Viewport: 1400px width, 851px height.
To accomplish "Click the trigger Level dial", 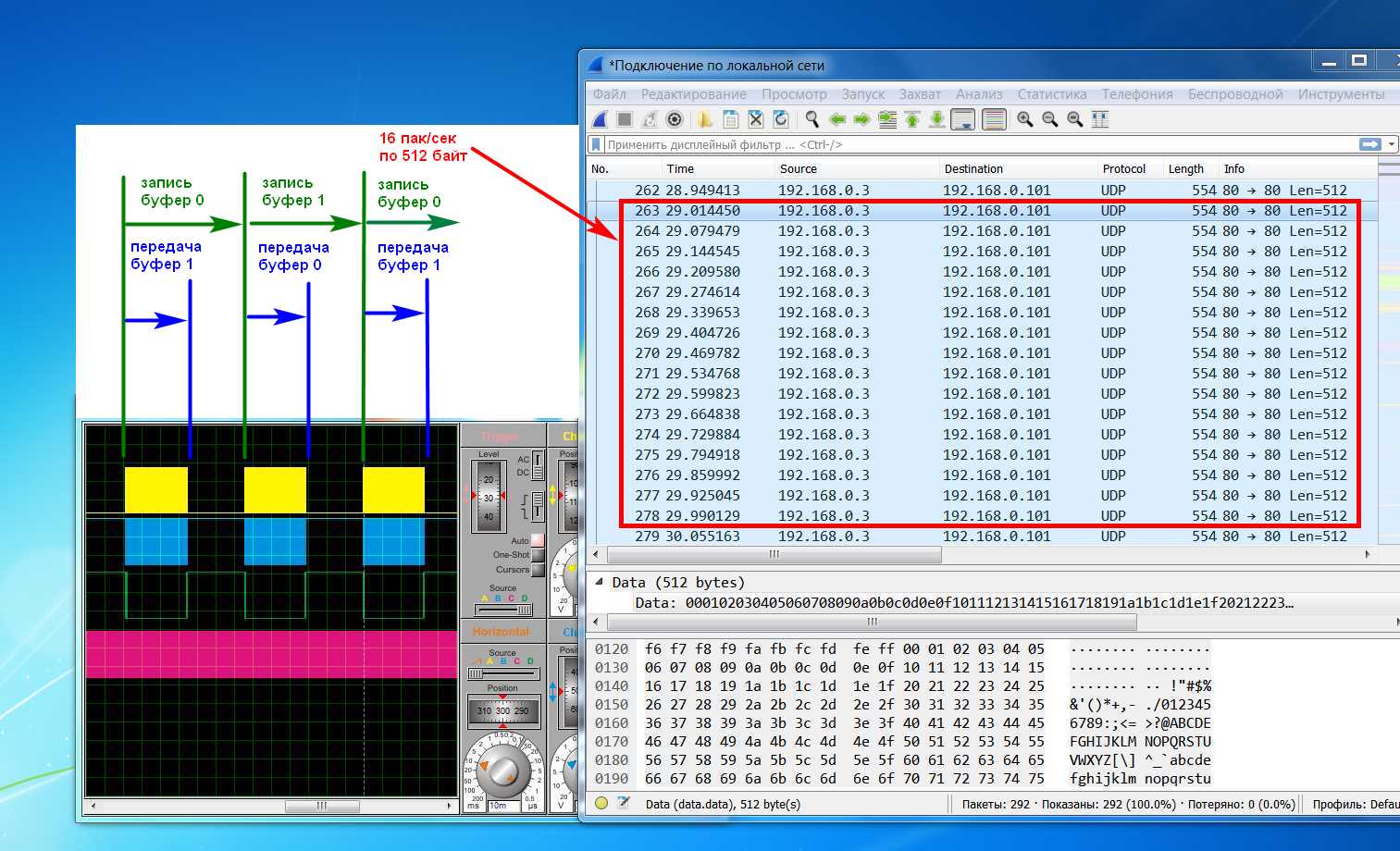I will (489, 496).
